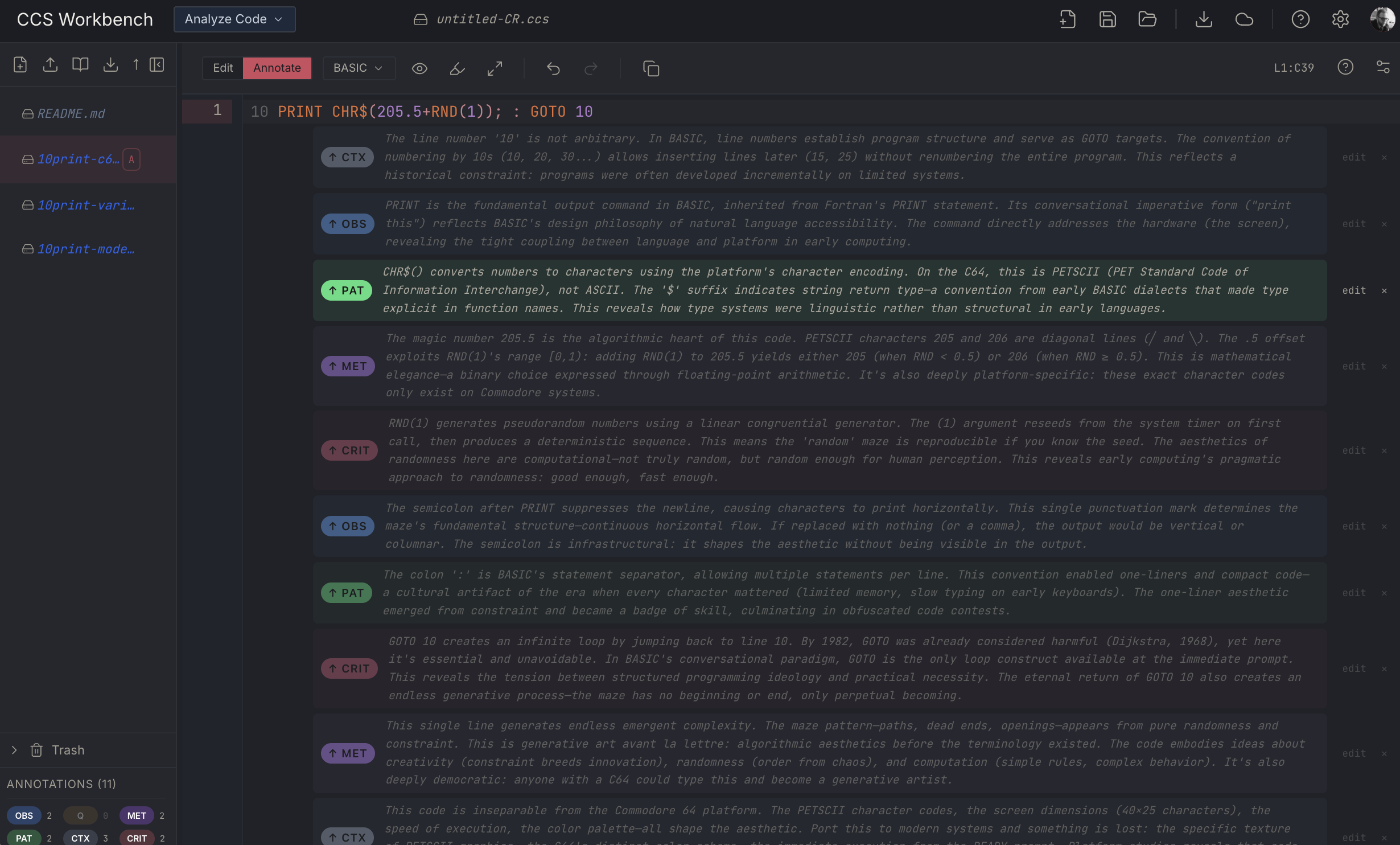This screenshot has height=845, width=1400.
Task: Open the BASIC language dropdown
Action: point(358,68)
